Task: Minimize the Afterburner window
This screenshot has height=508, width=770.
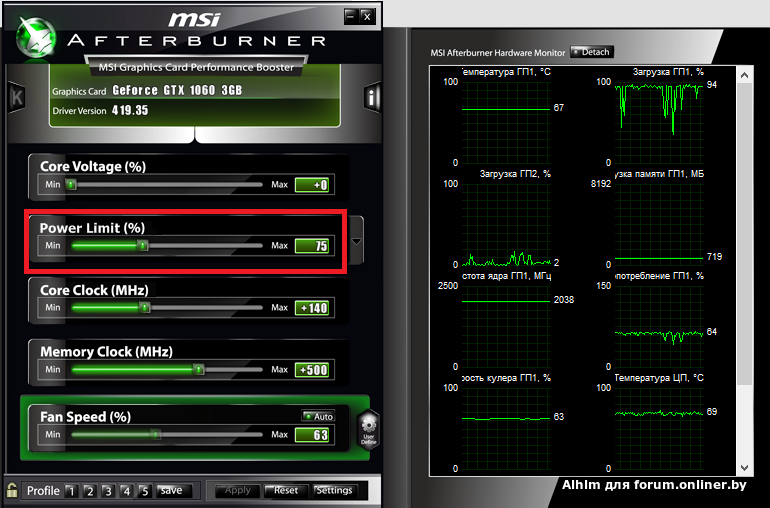Action: (351, 17)
